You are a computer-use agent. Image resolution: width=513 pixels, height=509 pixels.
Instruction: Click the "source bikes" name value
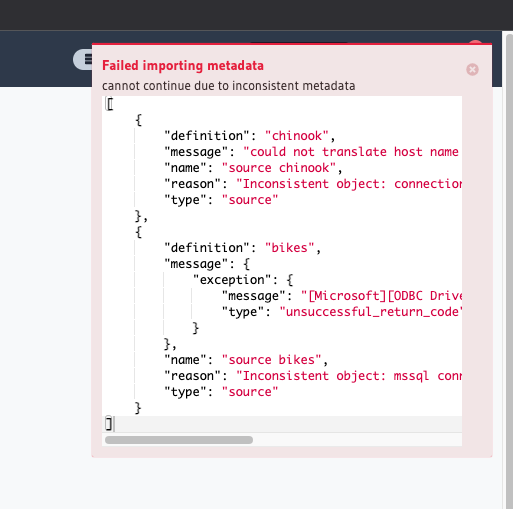point(272,360)
